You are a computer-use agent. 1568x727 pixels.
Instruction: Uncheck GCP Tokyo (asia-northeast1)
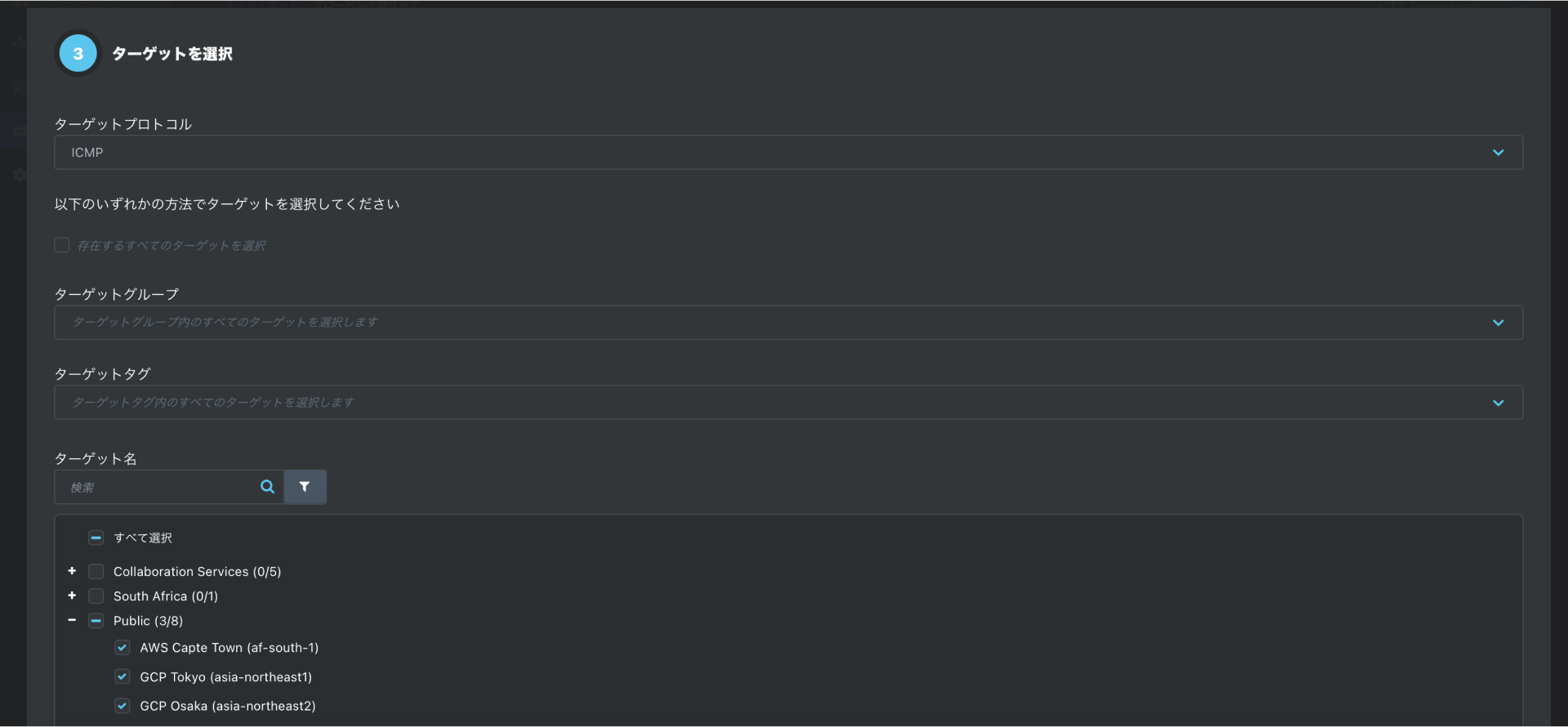tap(122, 676)
